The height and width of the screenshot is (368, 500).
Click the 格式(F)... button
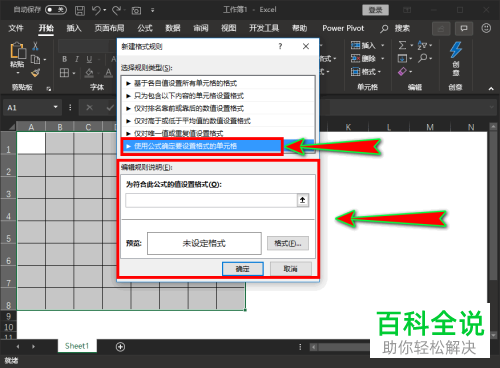(288, 243)
